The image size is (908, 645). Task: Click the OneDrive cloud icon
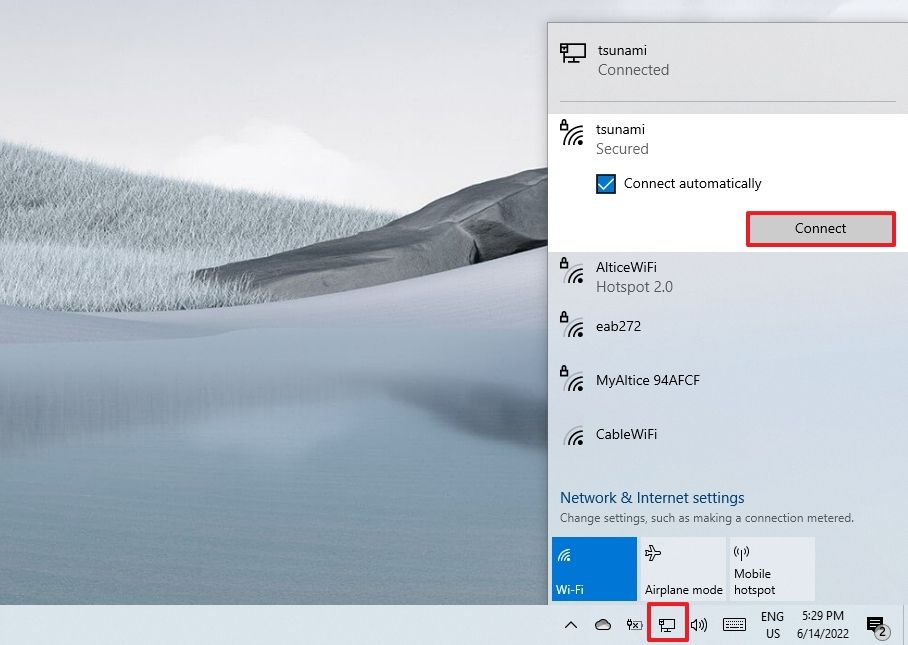click(x=601, y=624)
